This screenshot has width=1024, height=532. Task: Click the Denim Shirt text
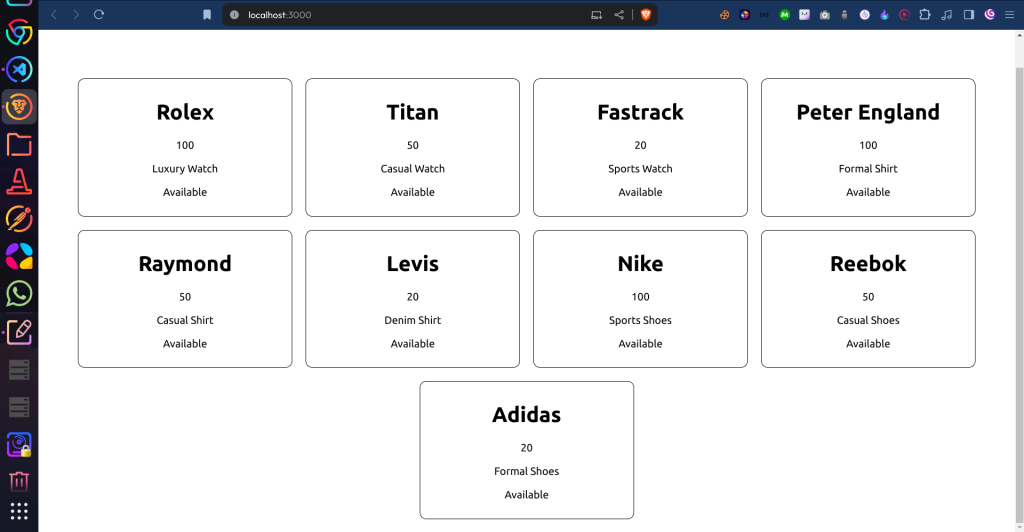tap(413, 320)
